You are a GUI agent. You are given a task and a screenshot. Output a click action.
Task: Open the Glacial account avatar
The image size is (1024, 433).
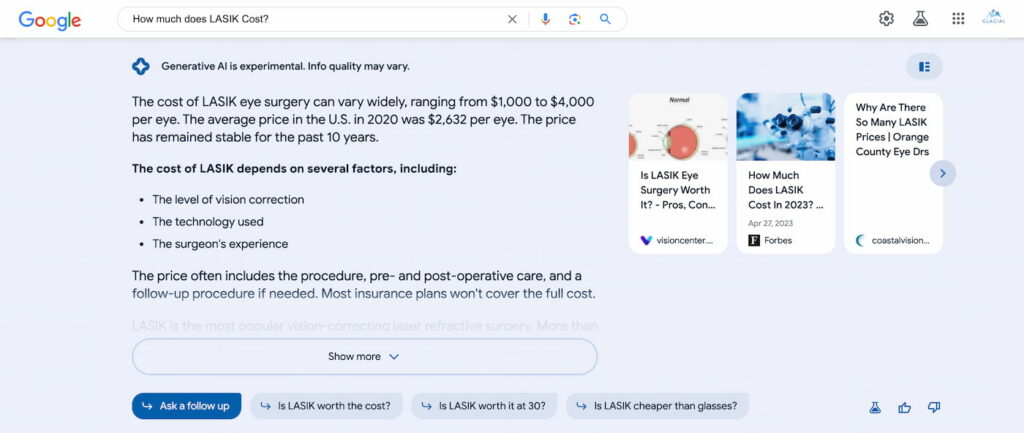click(993, 18)
